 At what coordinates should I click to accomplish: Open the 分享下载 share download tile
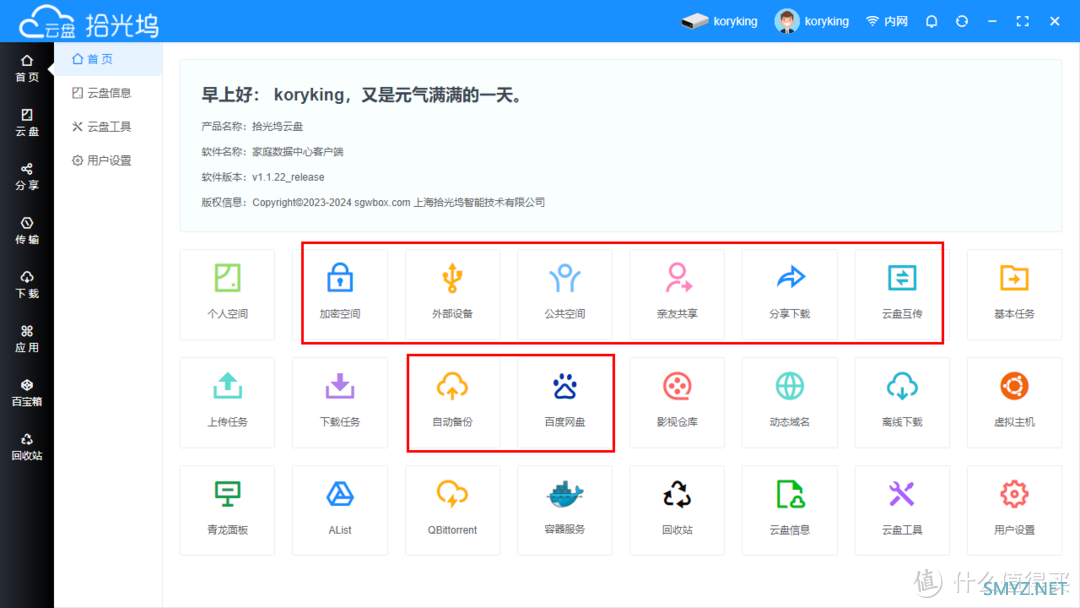tap(789, 294)
